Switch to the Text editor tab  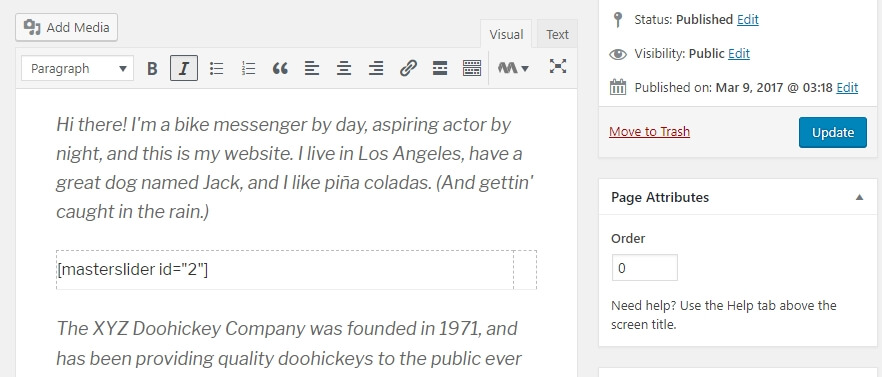(557, 34)
